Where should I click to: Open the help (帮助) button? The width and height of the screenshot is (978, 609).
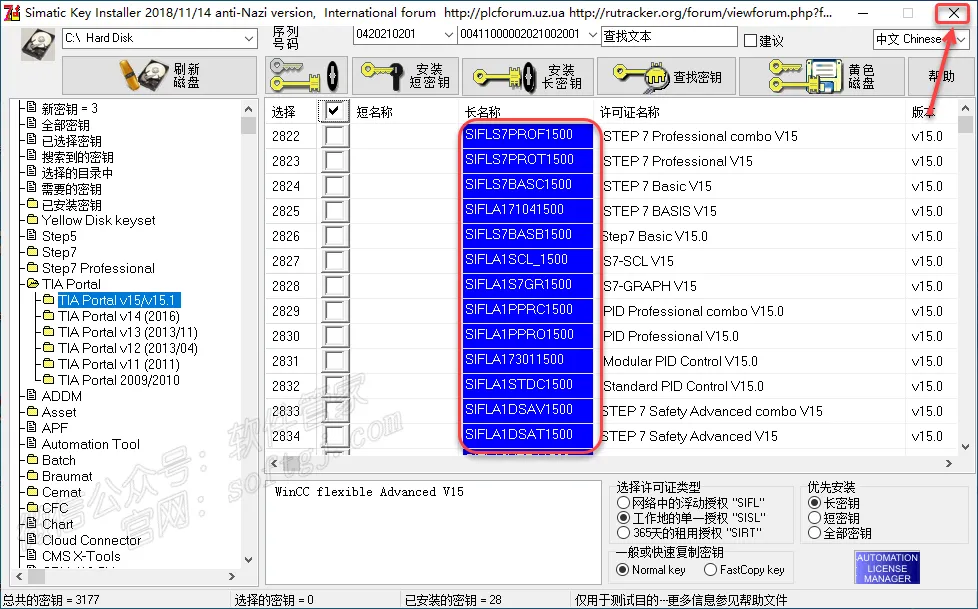[x=941, y=76]
